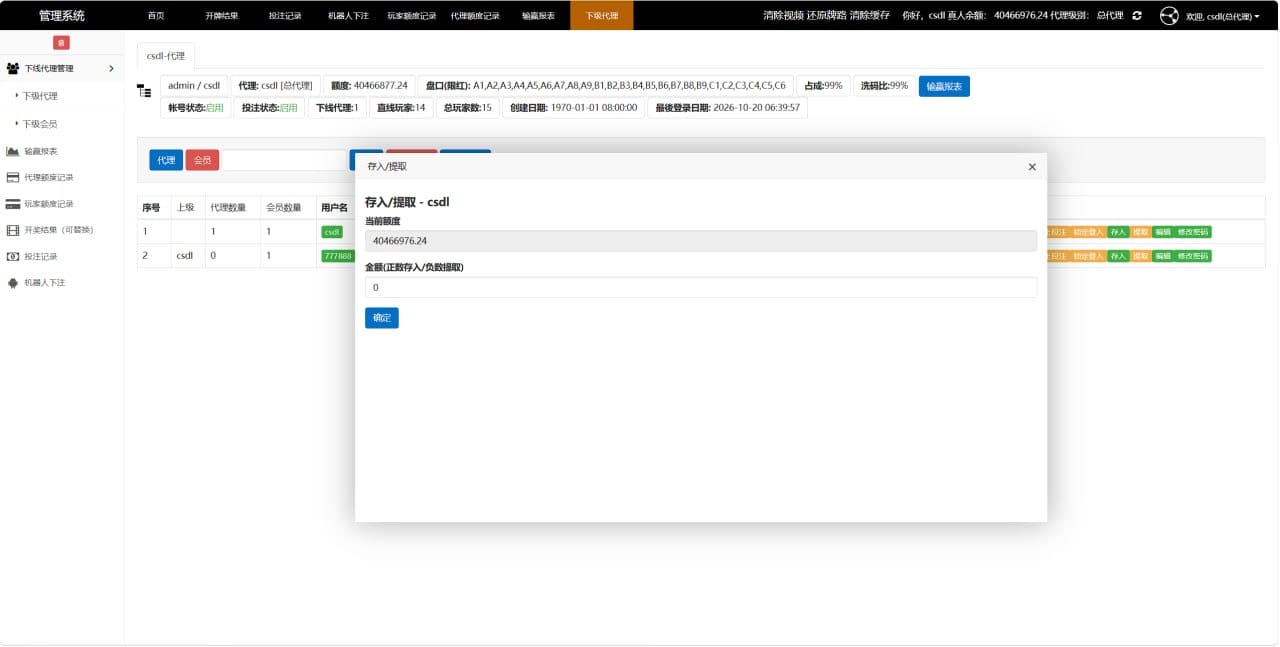Viewport: 1280px width, 647px height.
Task: Open 开牌结果 in the top navigation
Action: [x=222, y=16]
